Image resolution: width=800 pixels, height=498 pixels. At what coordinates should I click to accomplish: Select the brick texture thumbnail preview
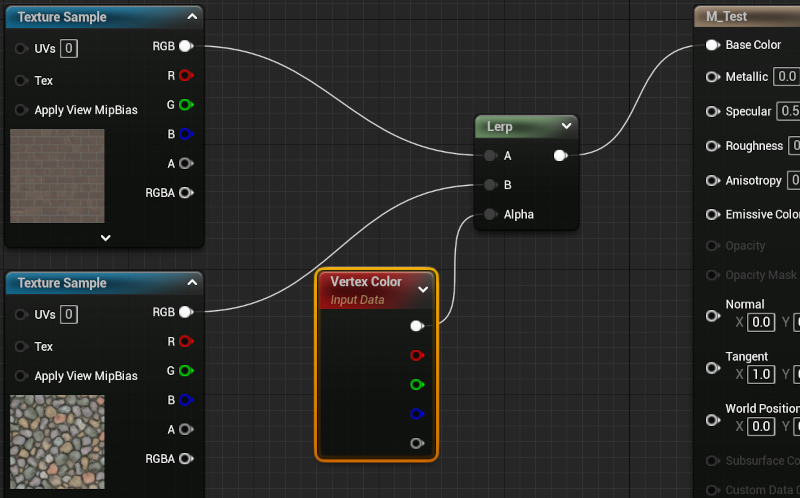[x=57, y=175]
